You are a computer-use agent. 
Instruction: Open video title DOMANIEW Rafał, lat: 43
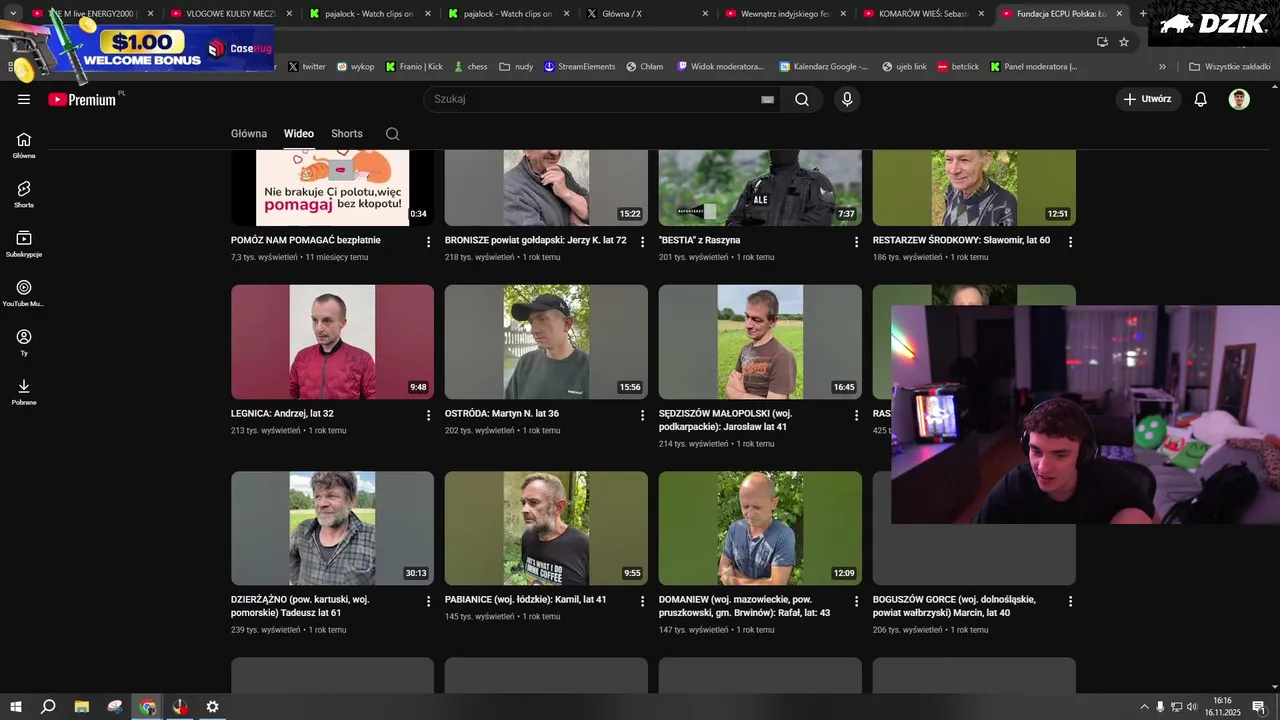[744, 606]
